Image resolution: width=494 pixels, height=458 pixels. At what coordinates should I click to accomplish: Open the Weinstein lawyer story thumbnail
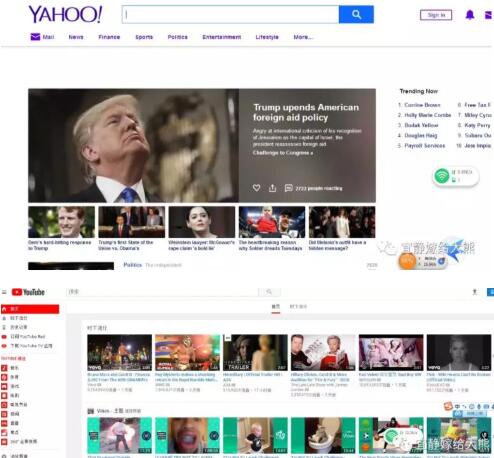coord(202,222)
